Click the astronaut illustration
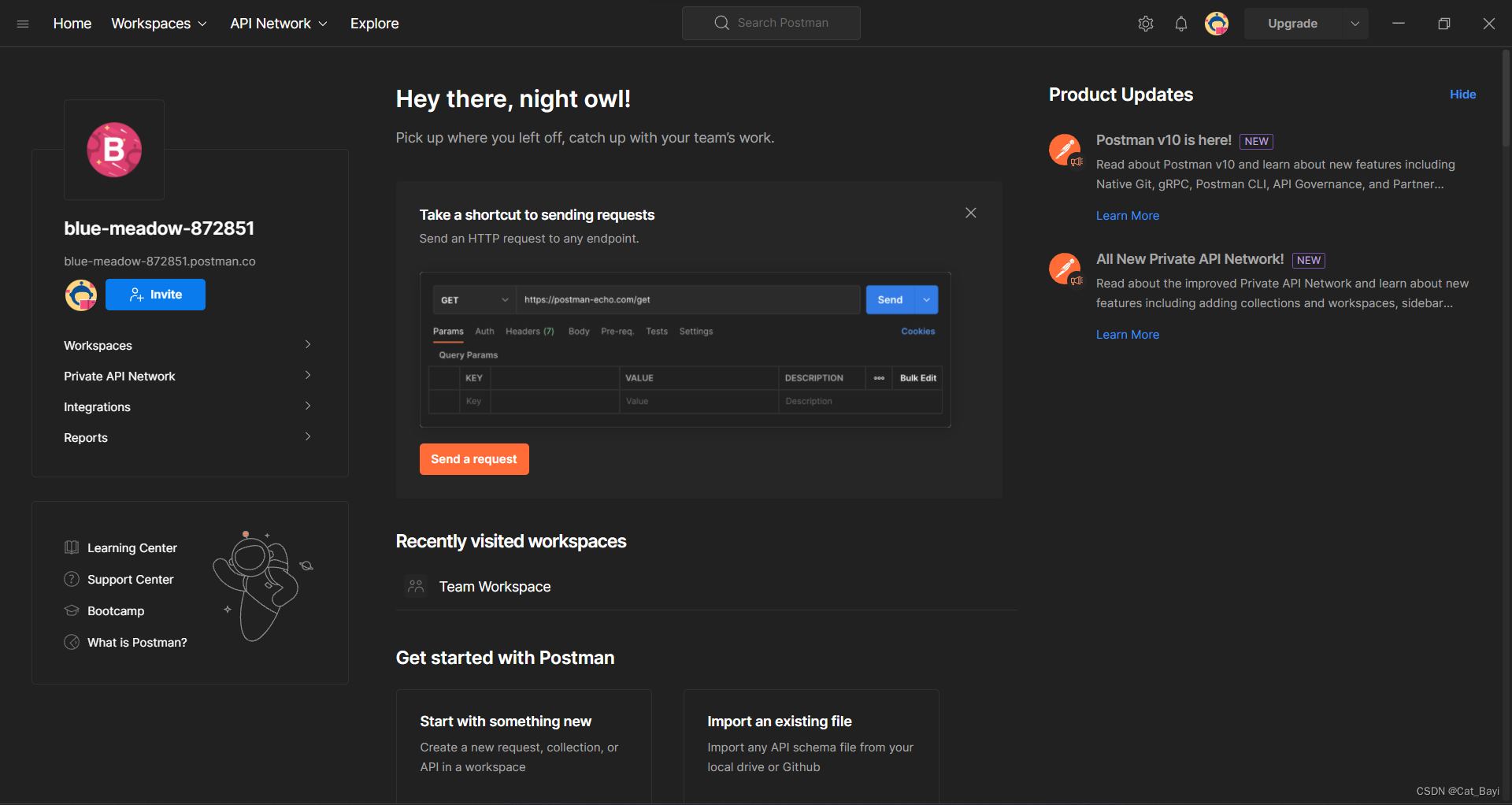Viewport: 1512px width, 805px height. 264,587
